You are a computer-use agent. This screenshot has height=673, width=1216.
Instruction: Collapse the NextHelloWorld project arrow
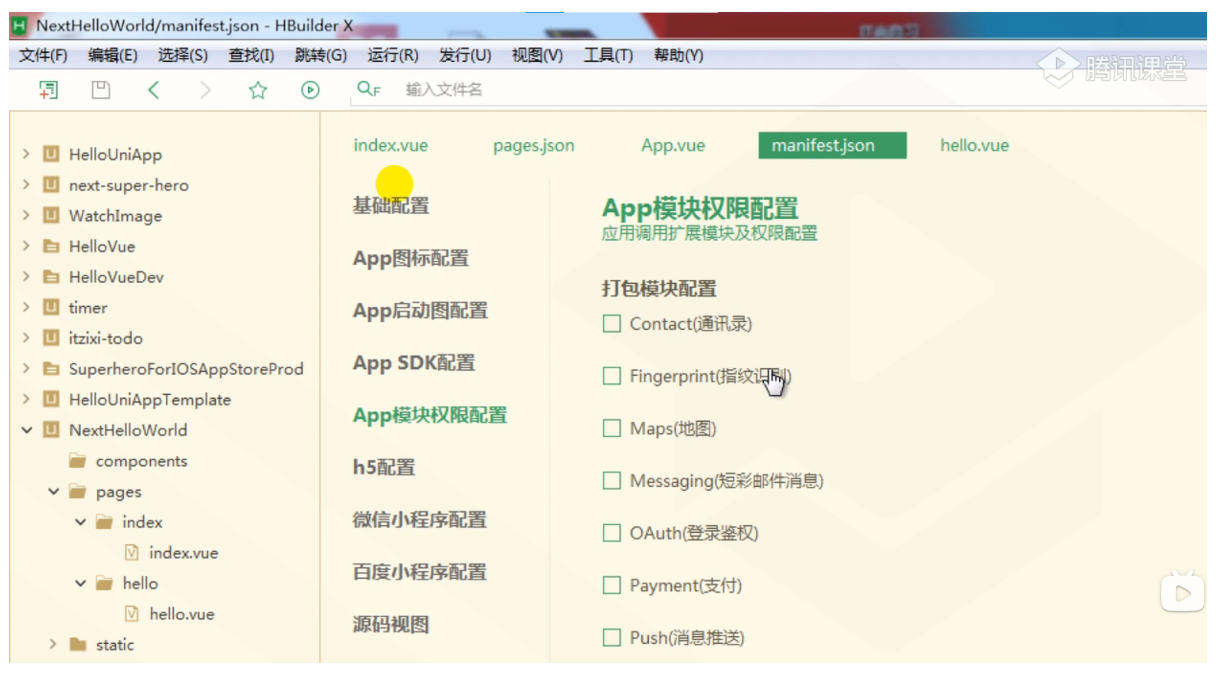[26, 430]
